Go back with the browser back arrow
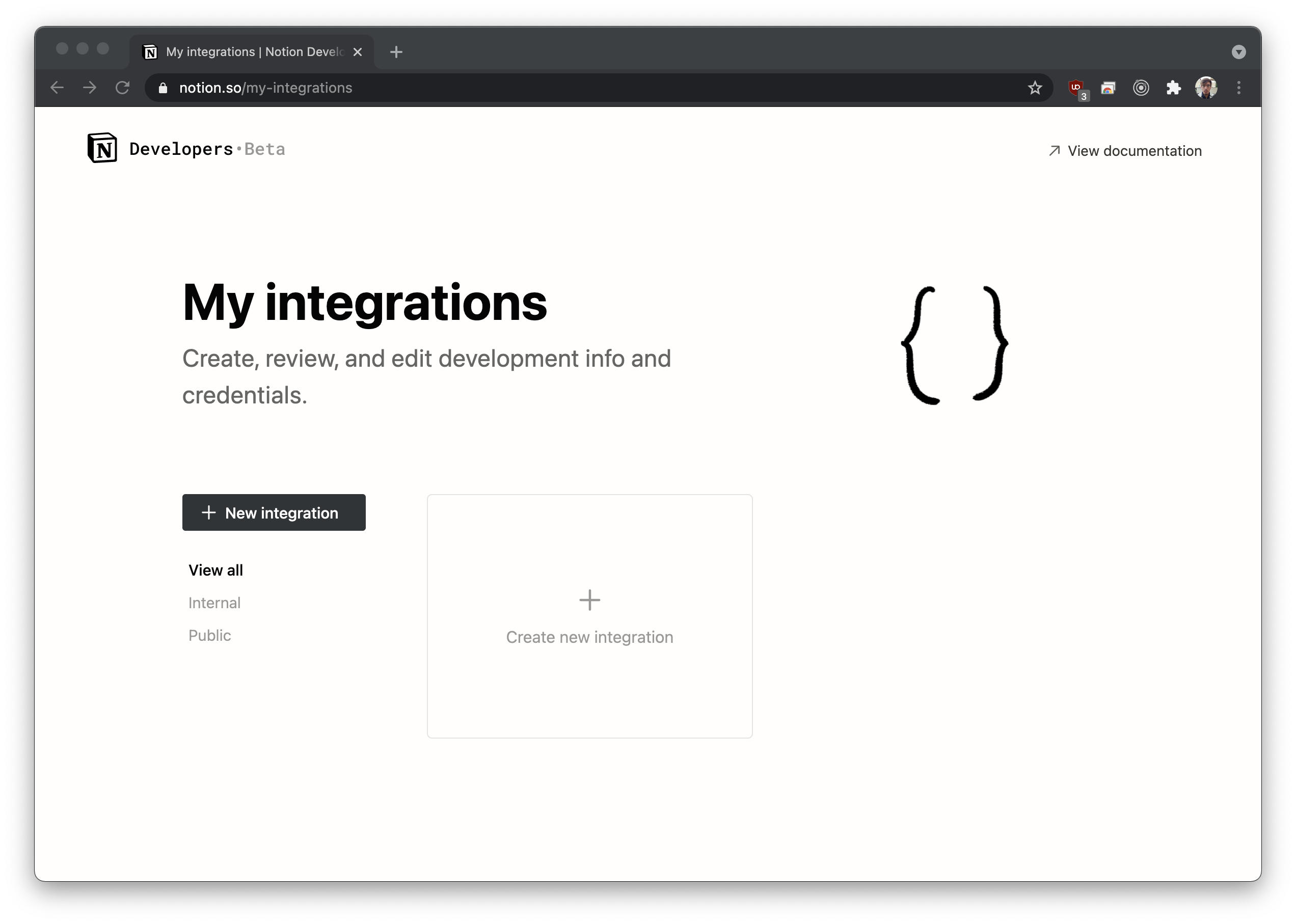 click(57, 88)
